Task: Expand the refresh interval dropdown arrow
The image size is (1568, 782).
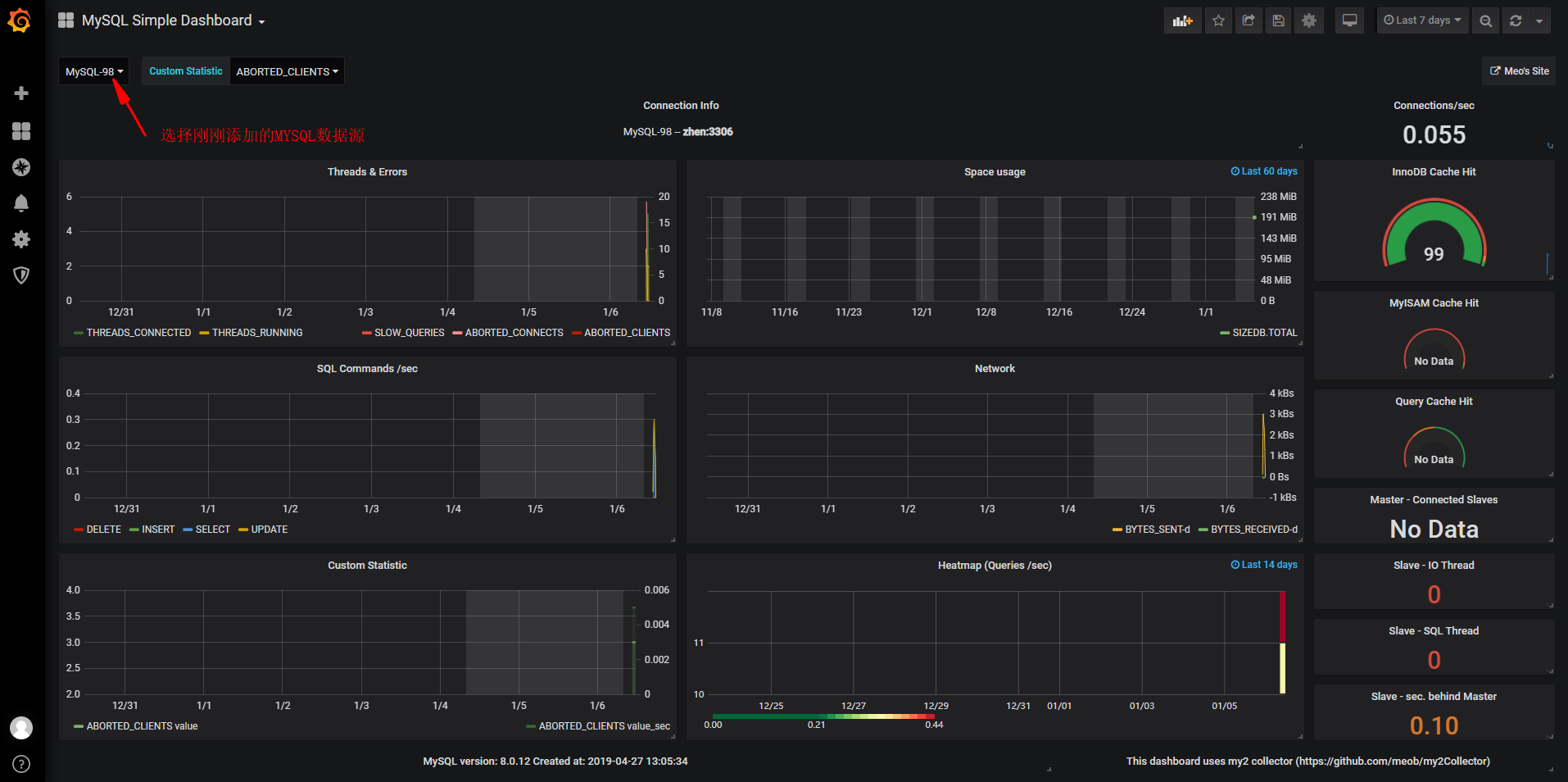Action: point(1539,20)
